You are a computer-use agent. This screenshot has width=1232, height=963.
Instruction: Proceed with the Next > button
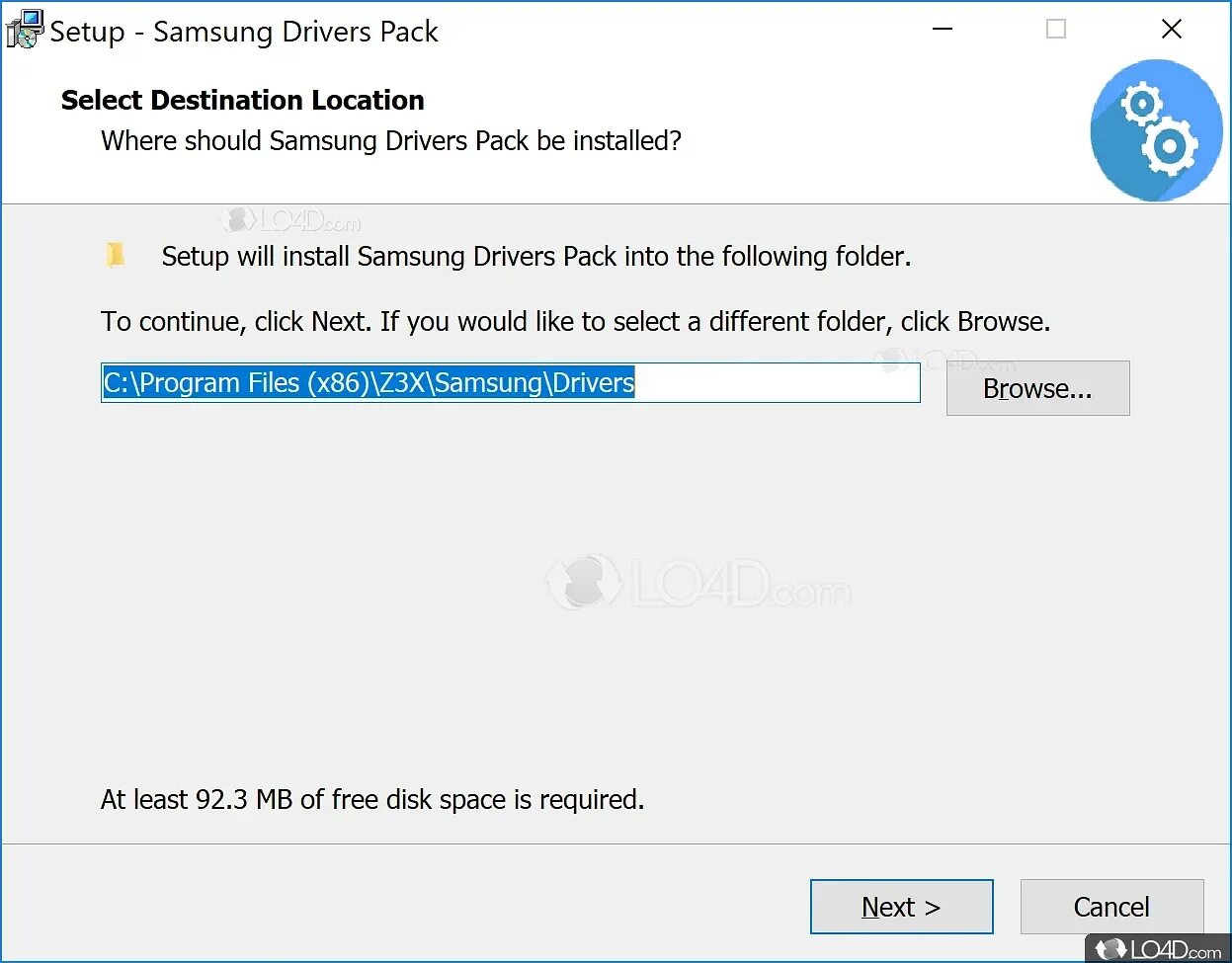click(x=901, y=907)
